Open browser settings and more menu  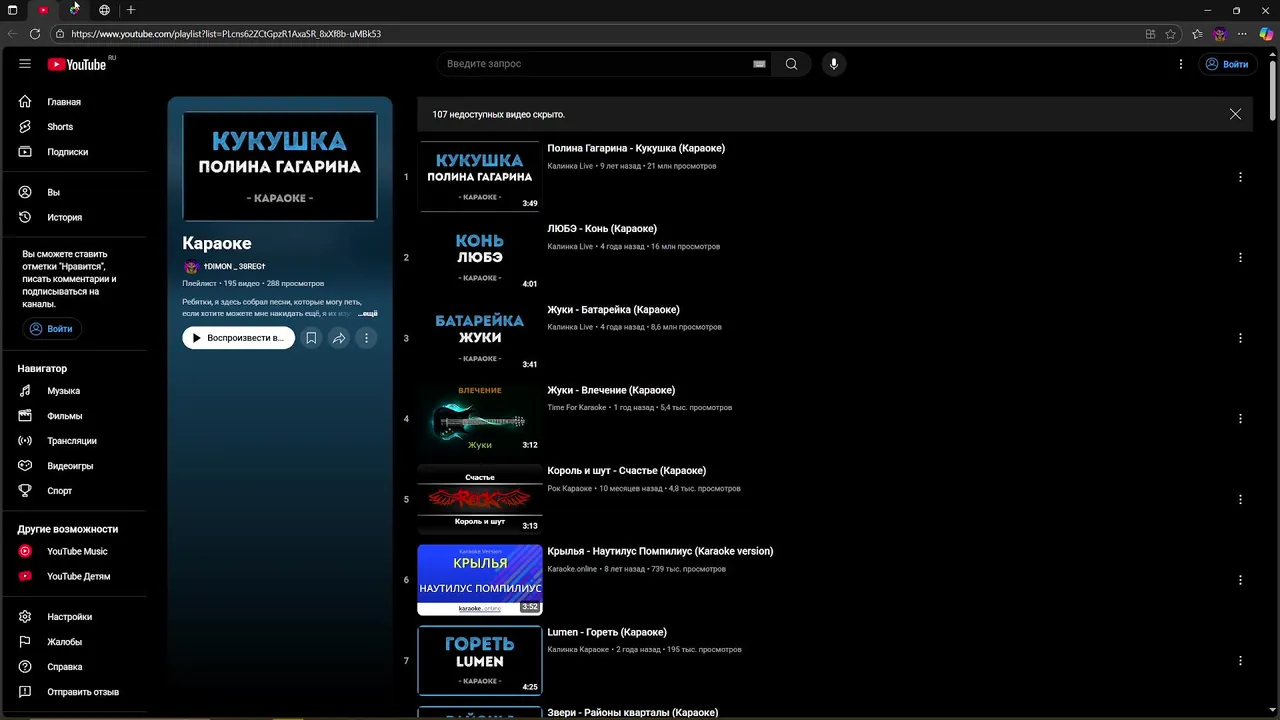click(1243, 34)
